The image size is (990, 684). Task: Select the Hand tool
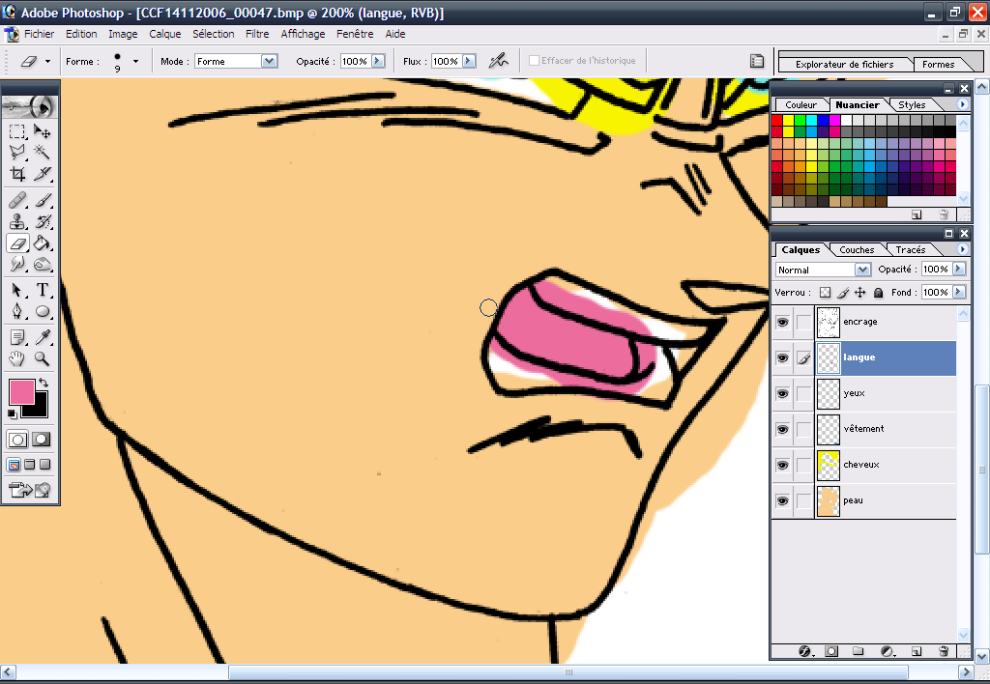(x=17, y=359)
